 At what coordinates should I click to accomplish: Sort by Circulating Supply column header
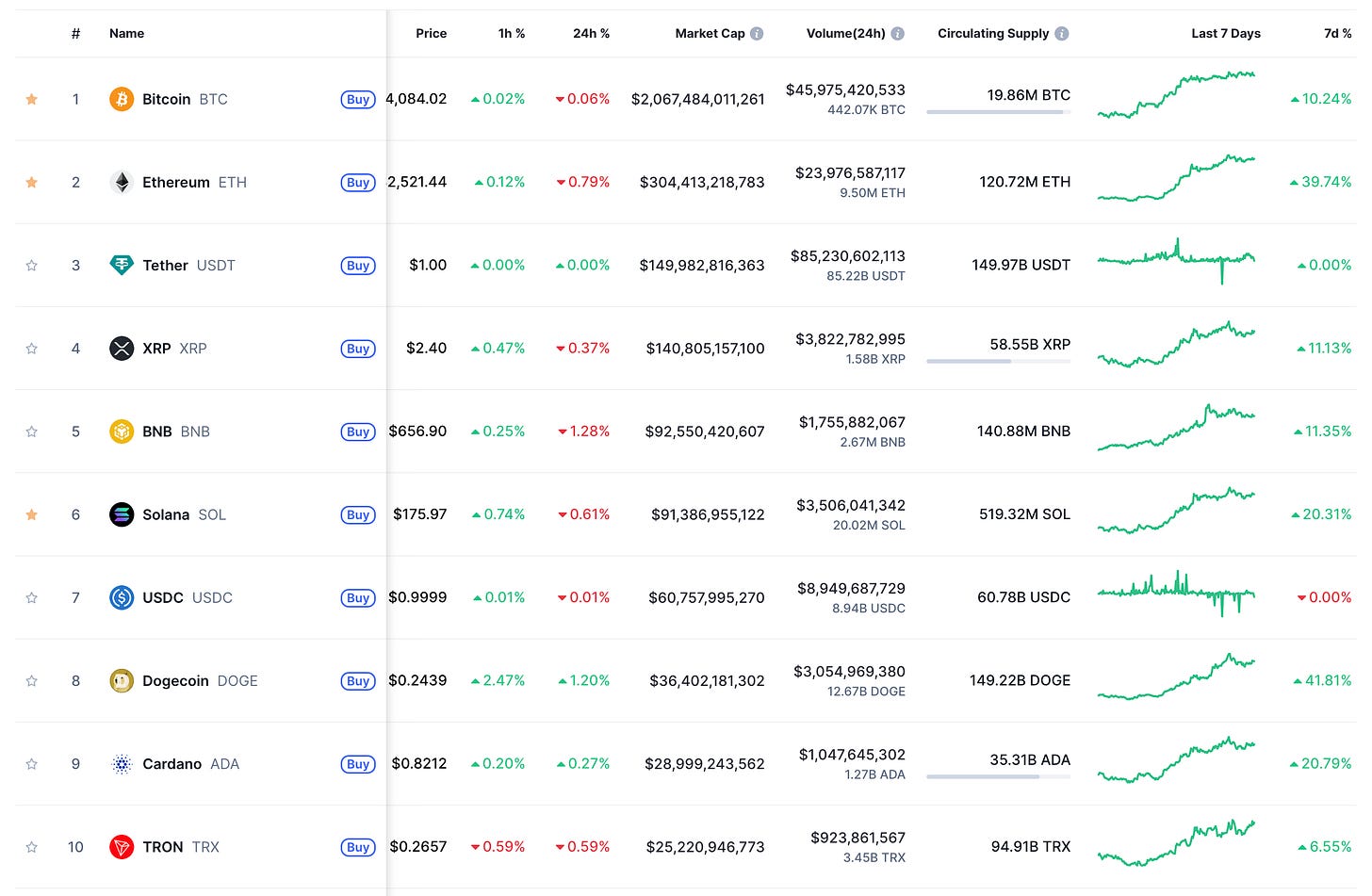(993, 33)
